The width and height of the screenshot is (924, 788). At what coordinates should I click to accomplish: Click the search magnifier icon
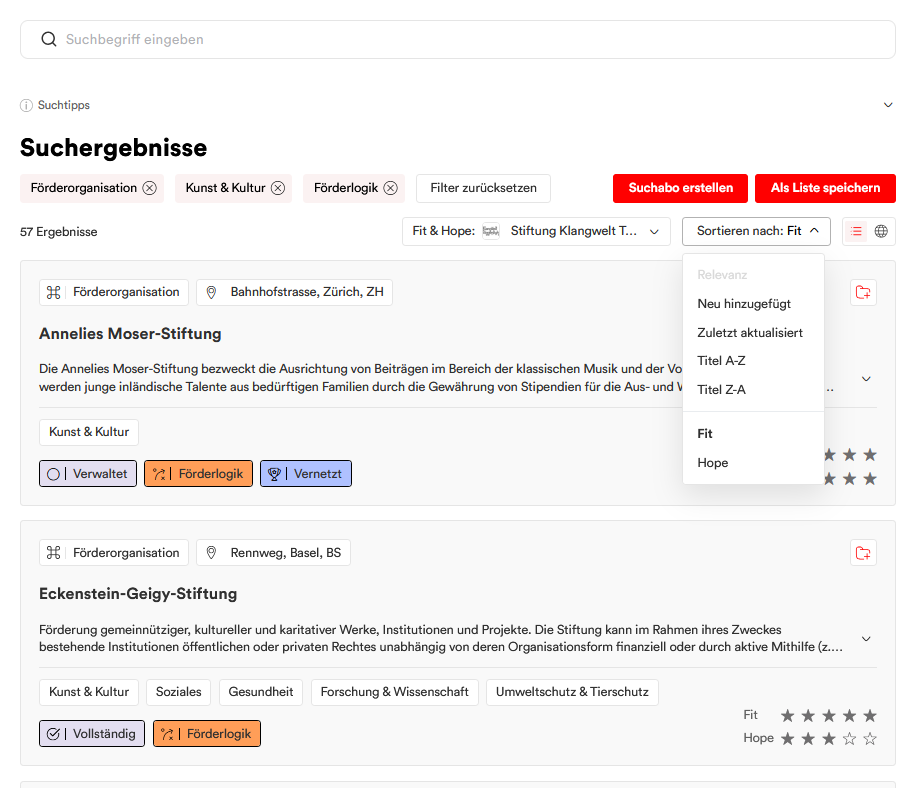tap(49, 39)
